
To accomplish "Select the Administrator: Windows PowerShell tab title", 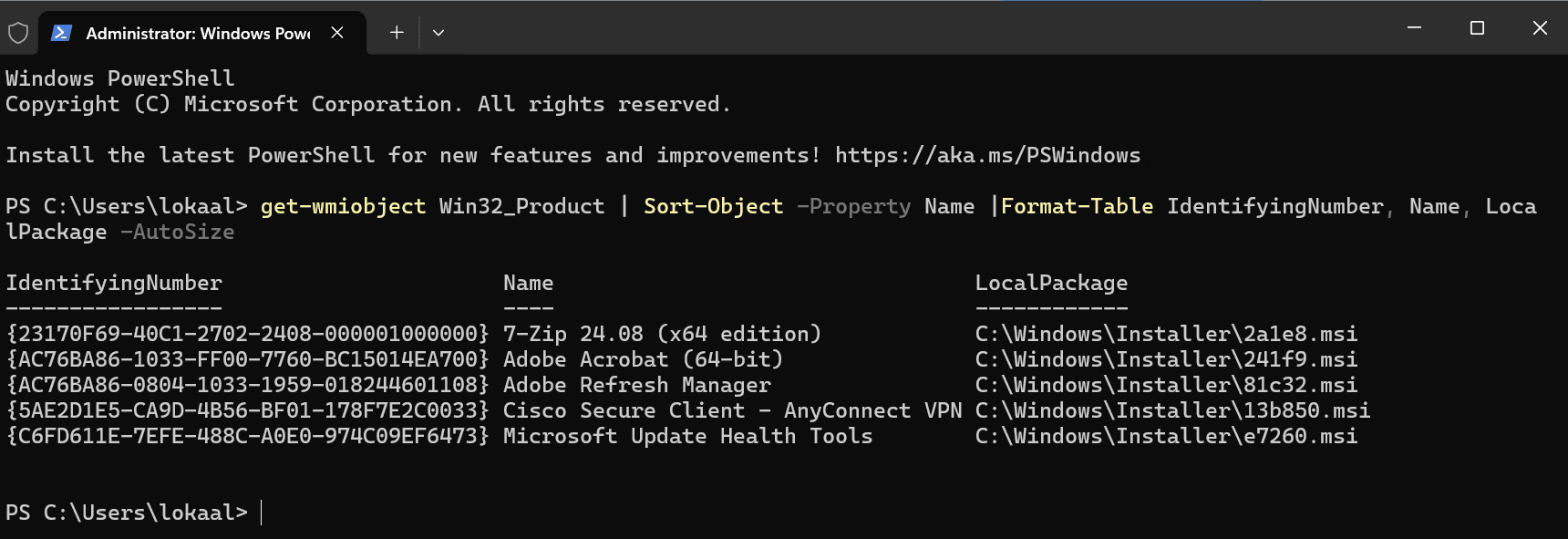I will click(x=198, y=34).
